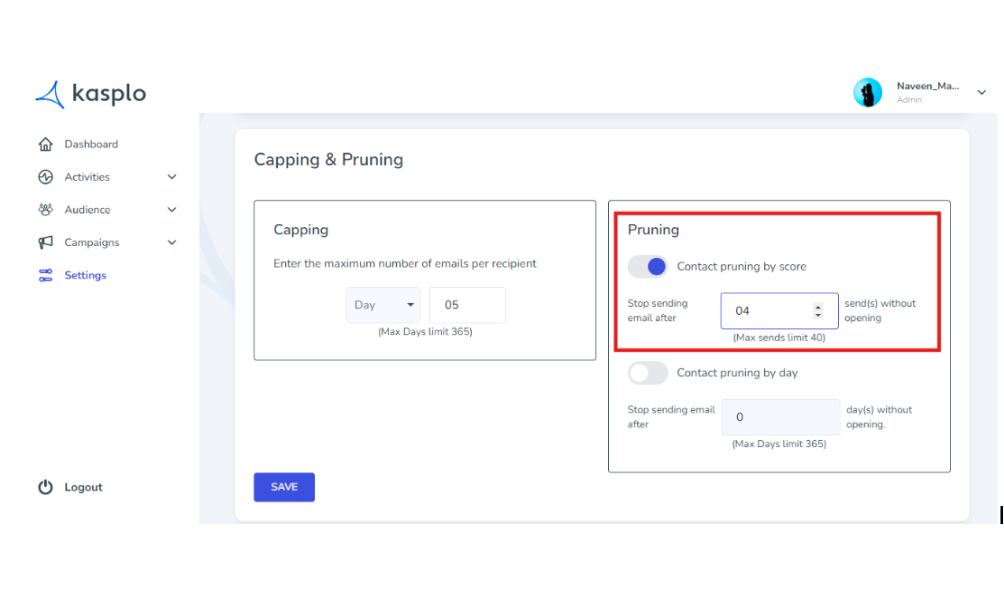Open the Day period dropdown
This screenshot has width=1004, height=591.
point(383,305)
